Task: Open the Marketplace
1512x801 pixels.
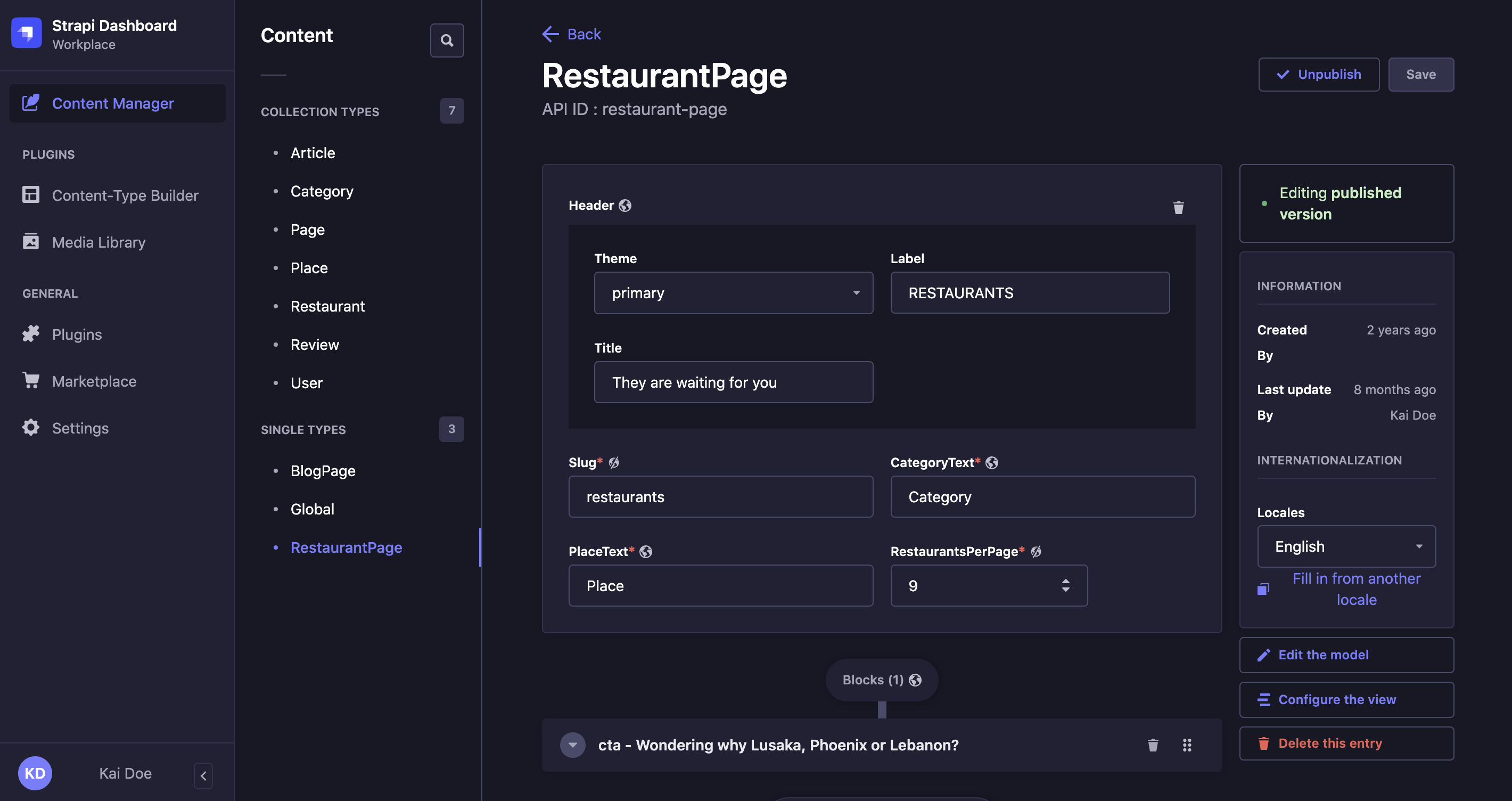Action: pyautogui.click(x=94, y=381)
